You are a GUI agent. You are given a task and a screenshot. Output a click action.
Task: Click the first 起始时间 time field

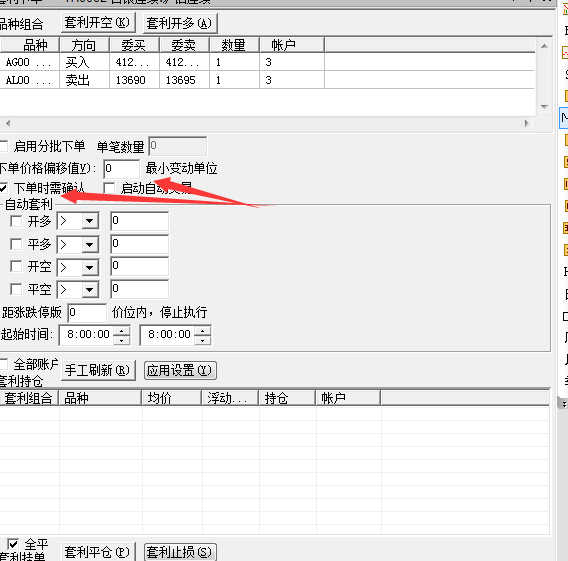(86, 335)
